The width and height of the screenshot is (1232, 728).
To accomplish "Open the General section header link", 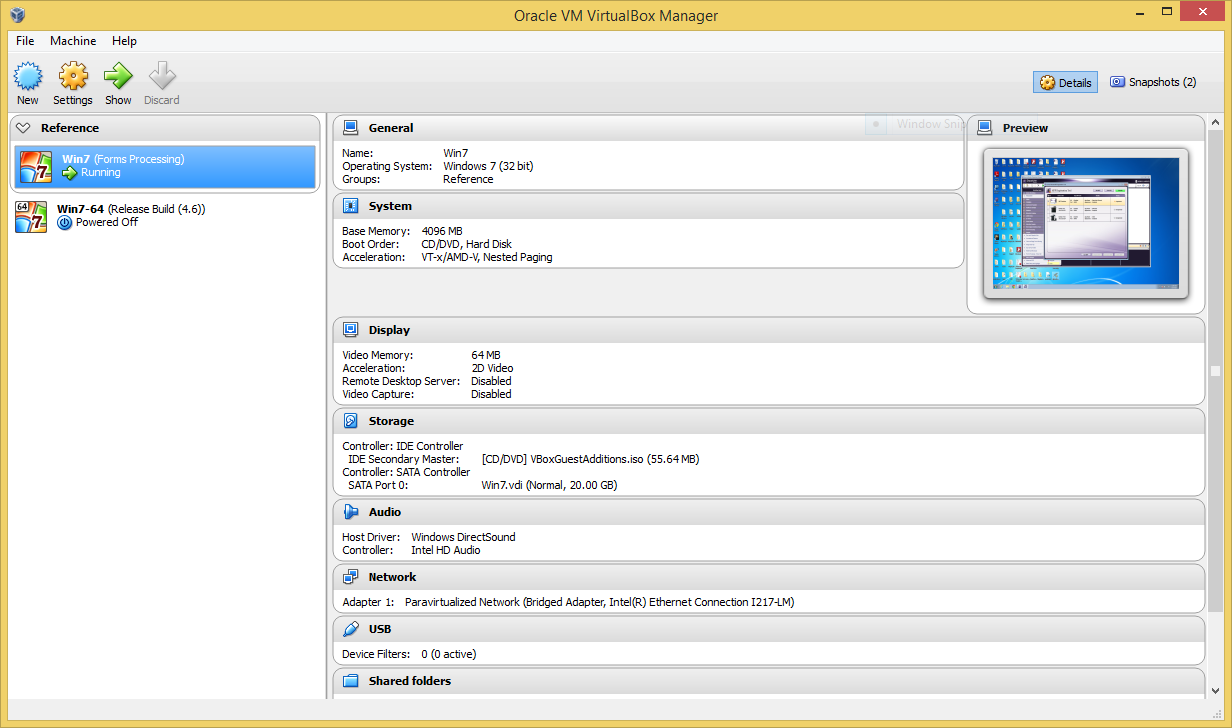I will [x=391, y=128].
